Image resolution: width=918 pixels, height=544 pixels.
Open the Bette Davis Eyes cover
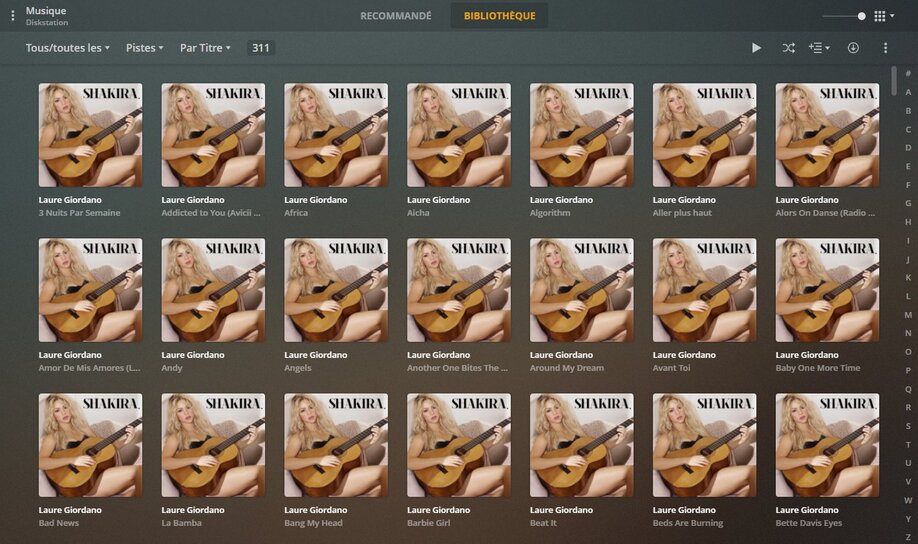coord(827,445)
